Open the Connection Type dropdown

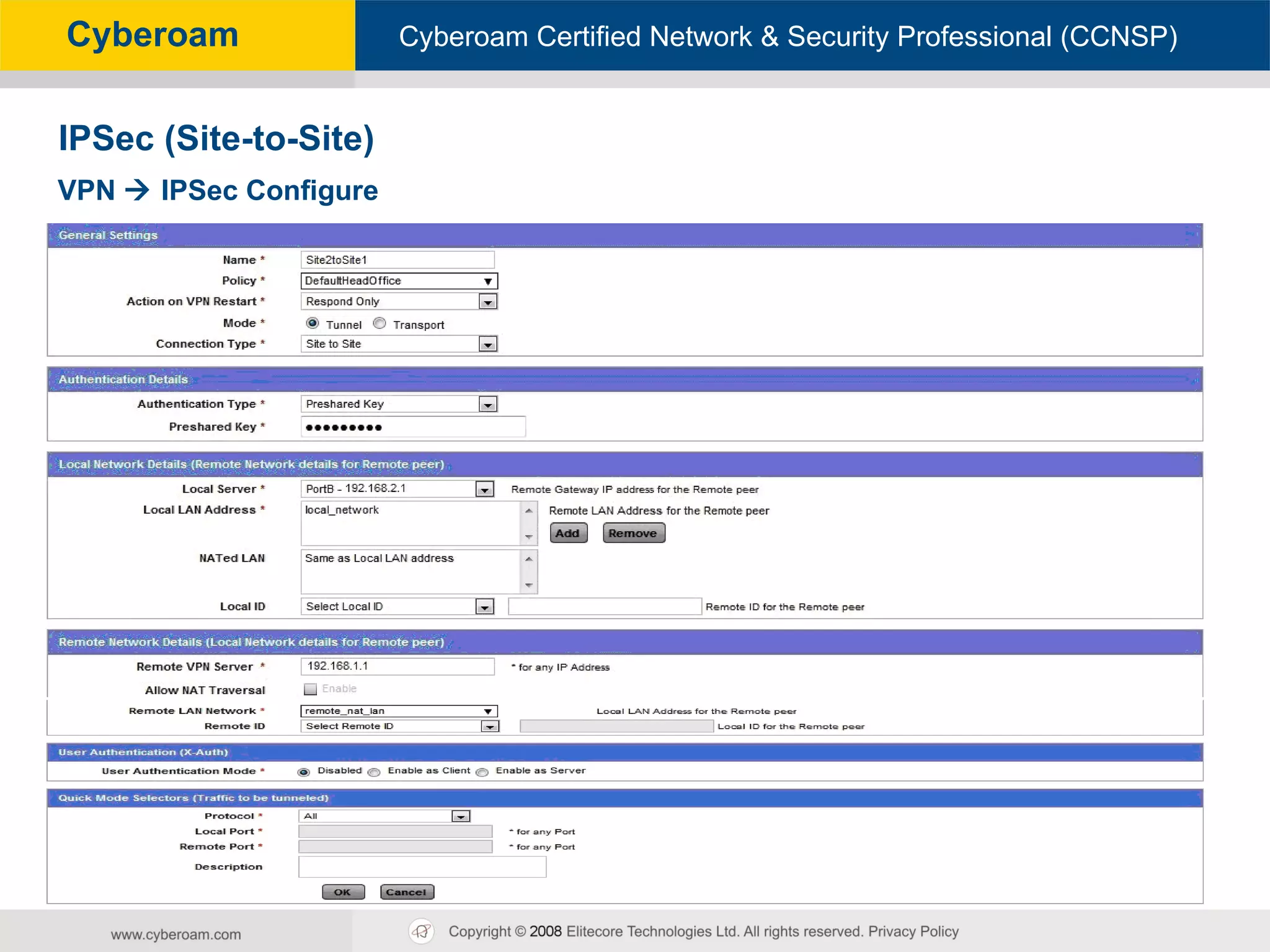point(399,344)
